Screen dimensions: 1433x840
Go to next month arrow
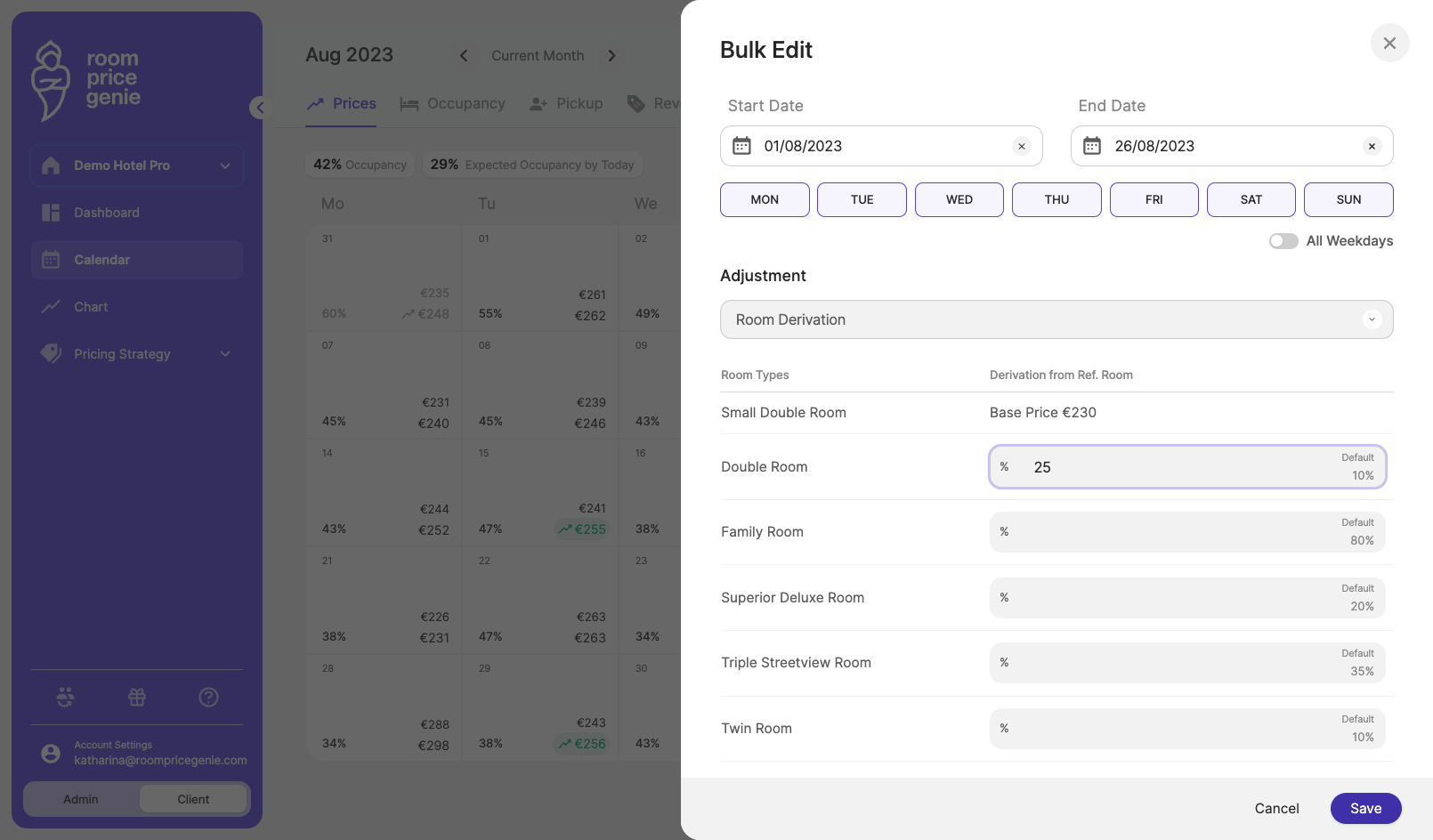point(611,55)
